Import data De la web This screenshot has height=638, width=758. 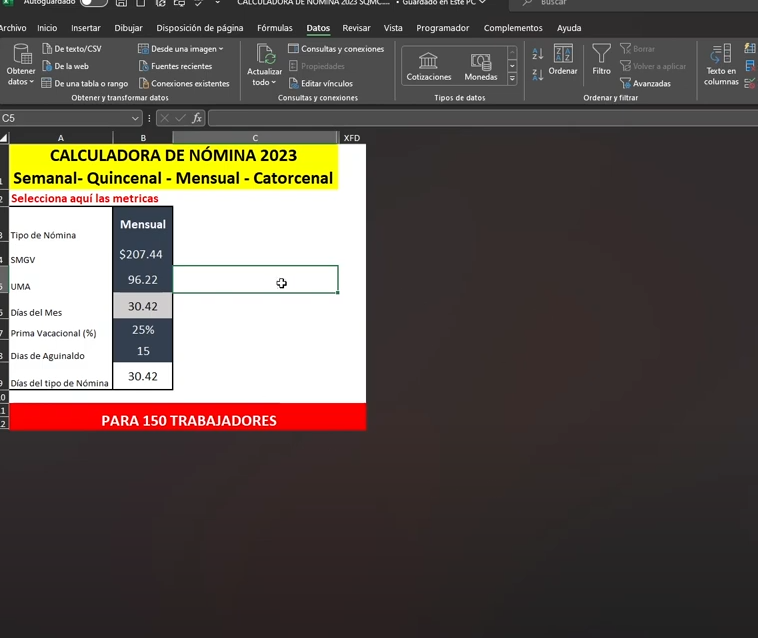(x=65, y=66)
